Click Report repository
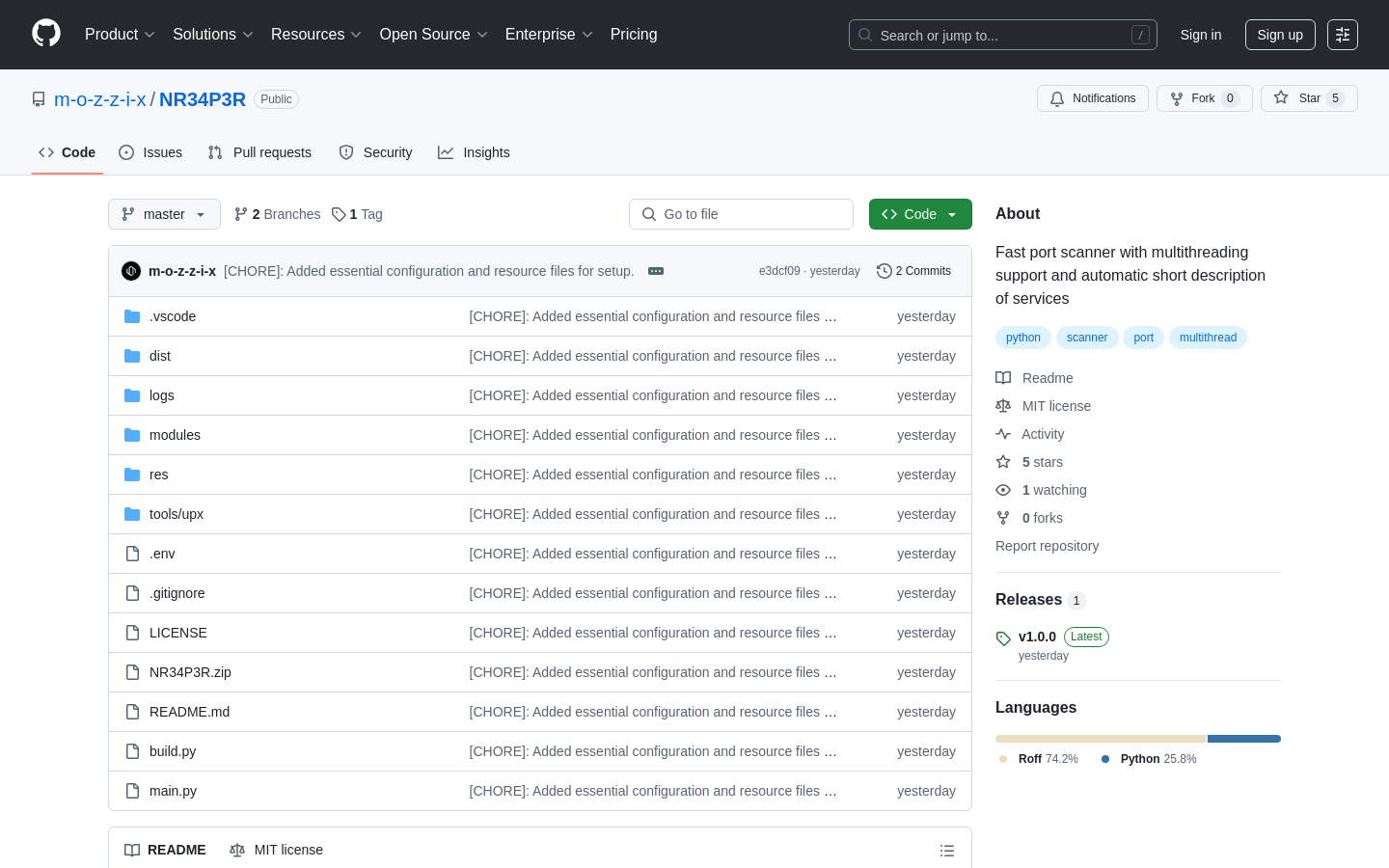 pos(1047,546)
